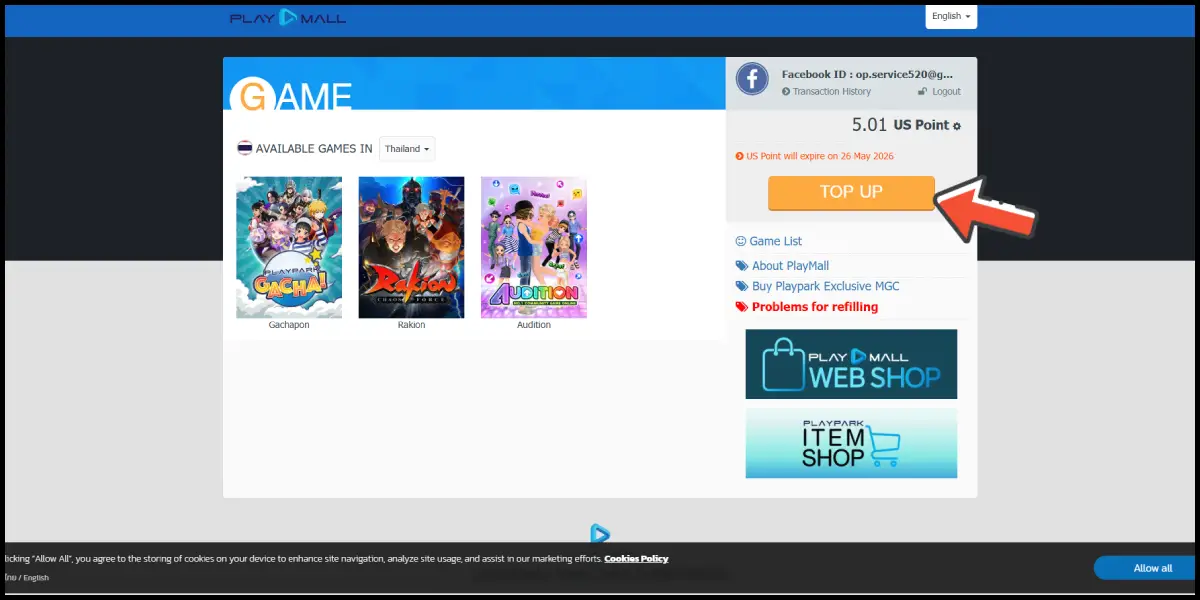
Task: Click the Facebook account icon
Action: pyautogui.click(x=752, y=79)
